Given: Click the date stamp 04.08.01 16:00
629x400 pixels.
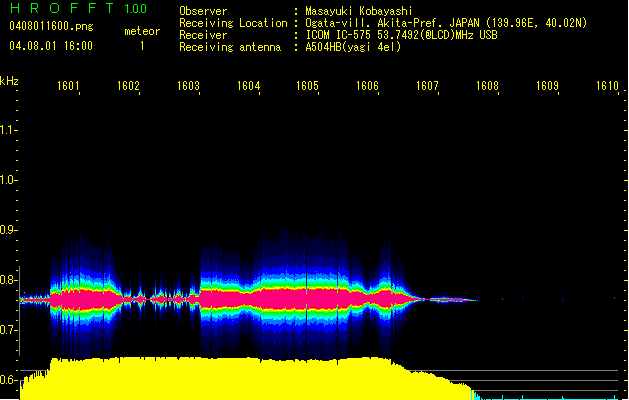Looking at the screenshot, I should [51, 46].
